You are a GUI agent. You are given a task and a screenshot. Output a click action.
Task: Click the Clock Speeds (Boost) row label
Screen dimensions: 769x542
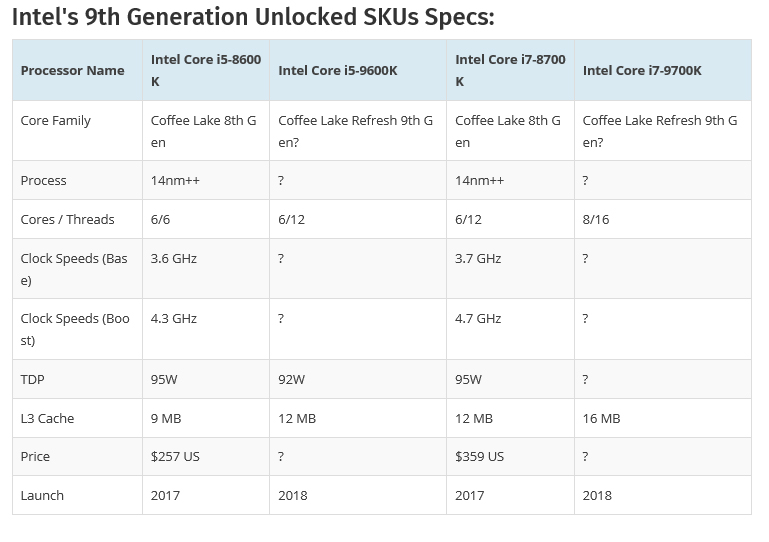click(x=74, y=329)
